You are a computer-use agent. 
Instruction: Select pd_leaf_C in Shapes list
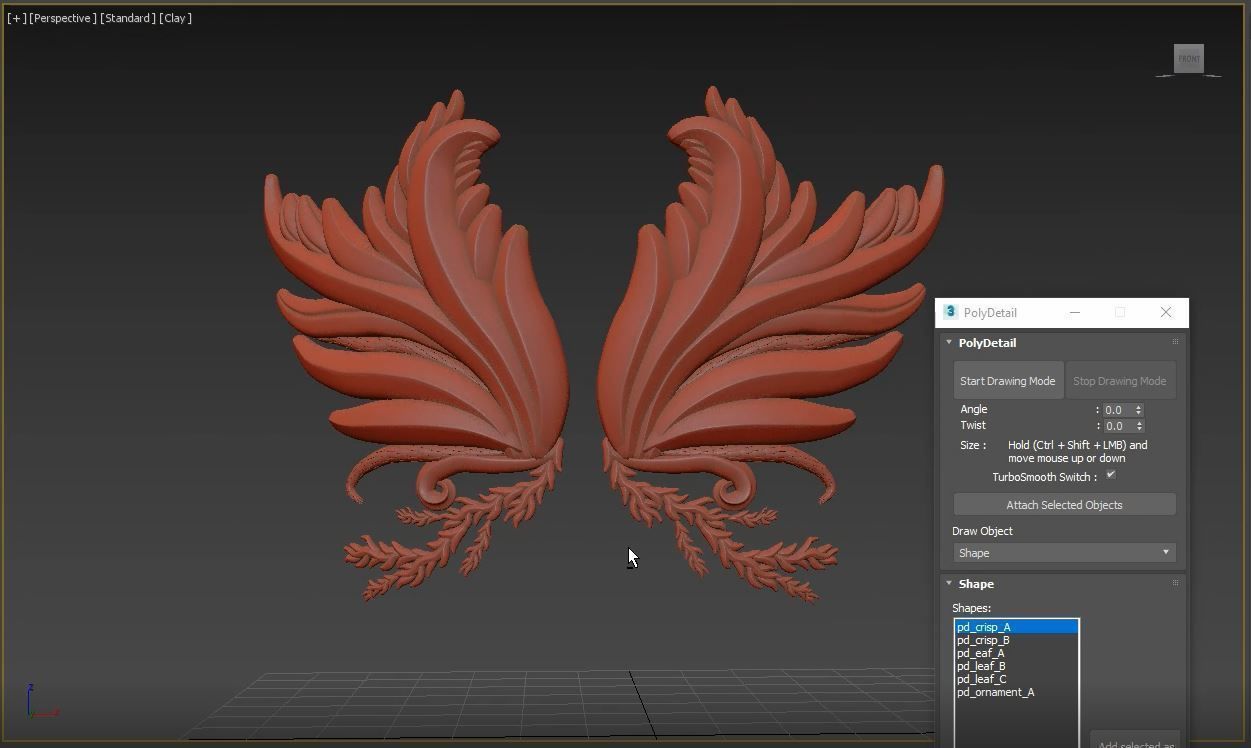(x=1017, y=679)
